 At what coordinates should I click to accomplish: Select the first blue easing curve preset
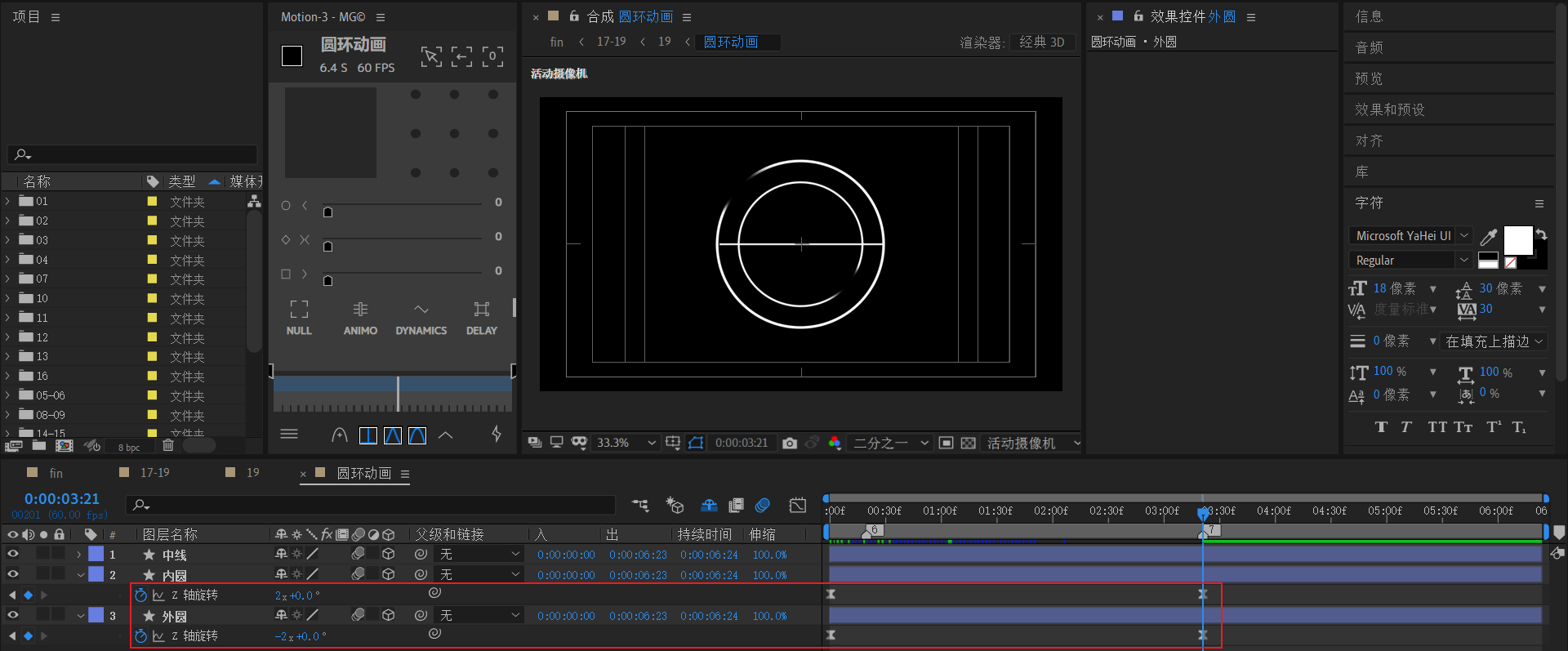[368, 435]
